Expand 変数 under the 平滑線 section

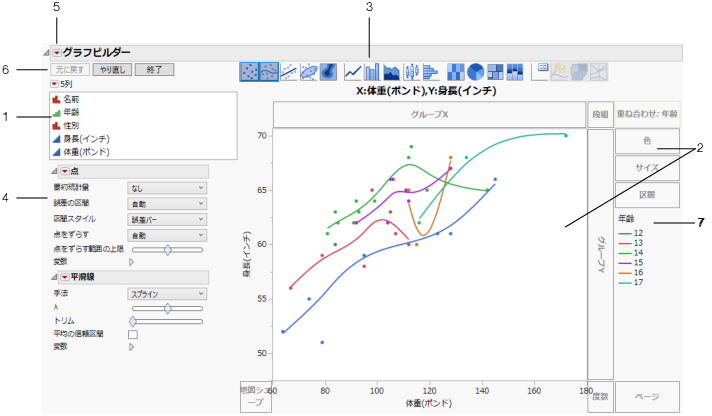132,347
